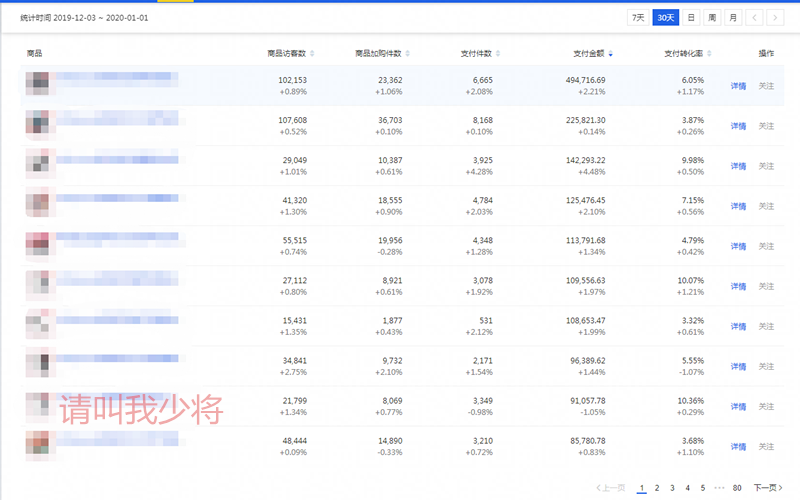The height and width of the screenshot is (500, 800).
Task: Open 详情 for the last product row
Action: tap(738, 446)
